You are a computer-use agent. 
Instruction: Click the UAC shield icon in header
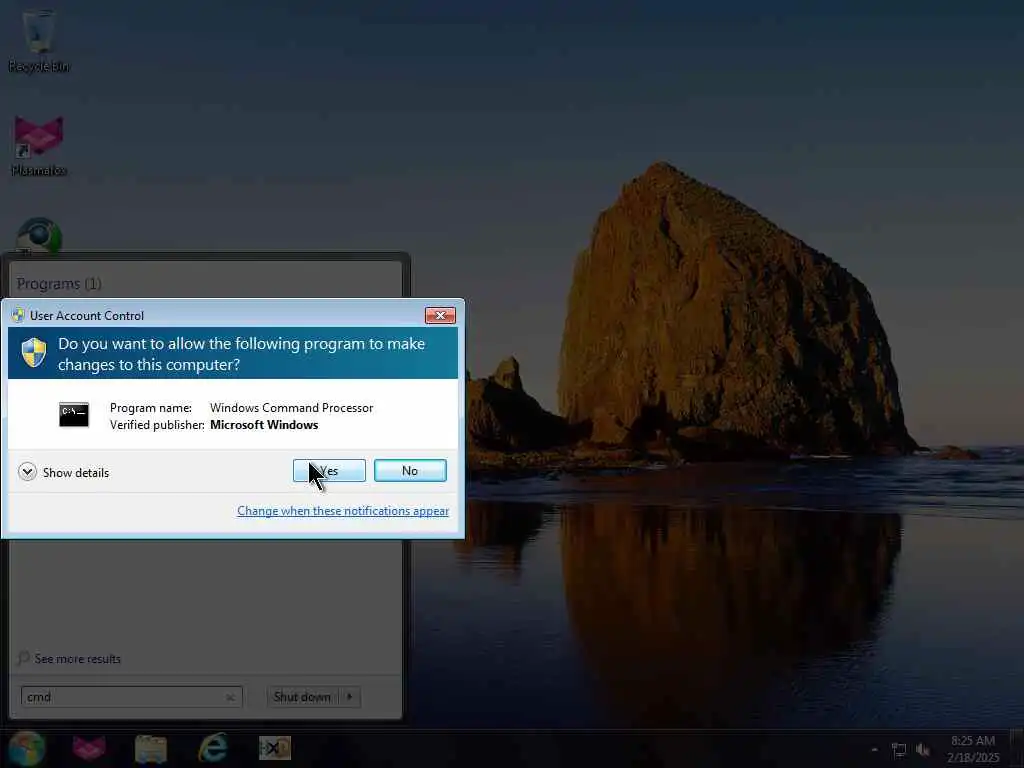pyautogui.click(x=34, y=353)
